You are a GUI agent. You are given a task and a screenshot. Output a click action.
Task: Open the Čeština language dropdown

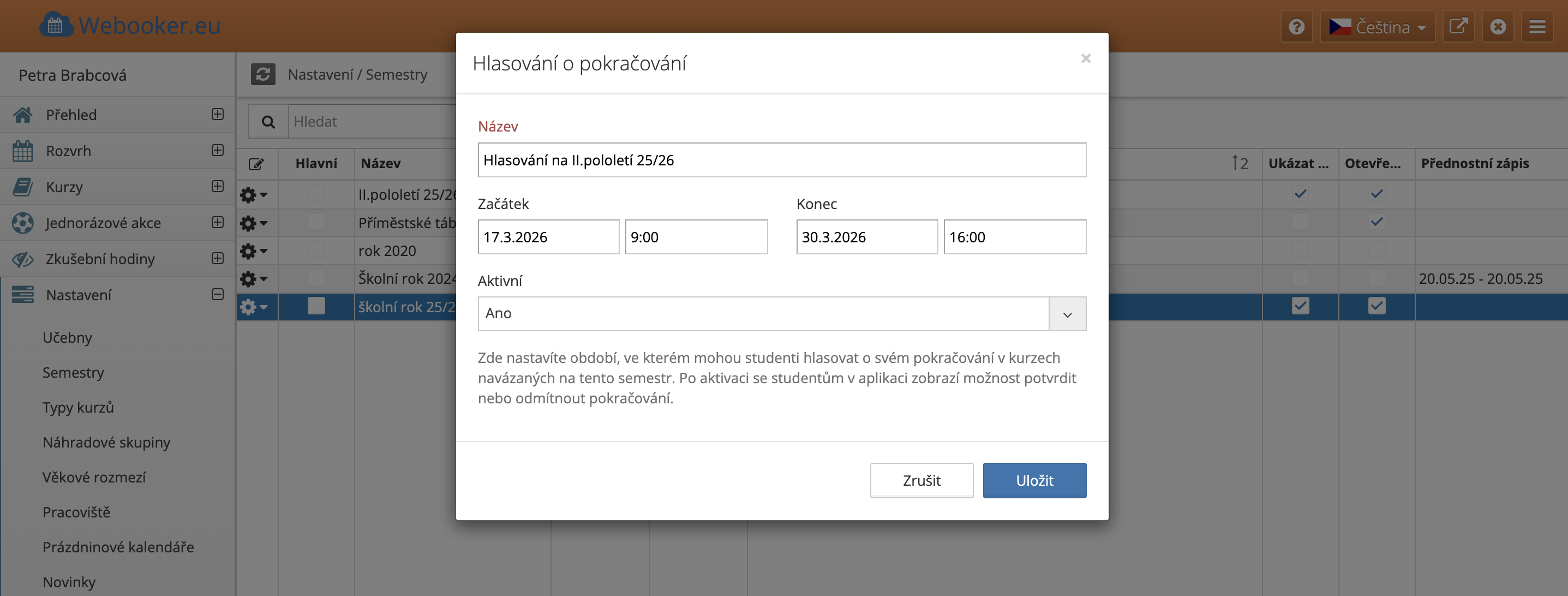tap(1377, 27)
